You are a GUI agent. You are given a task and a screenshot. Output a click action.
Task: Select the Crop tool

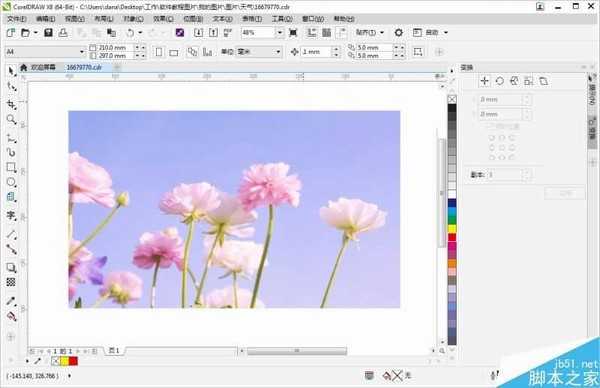pos(11,104)
